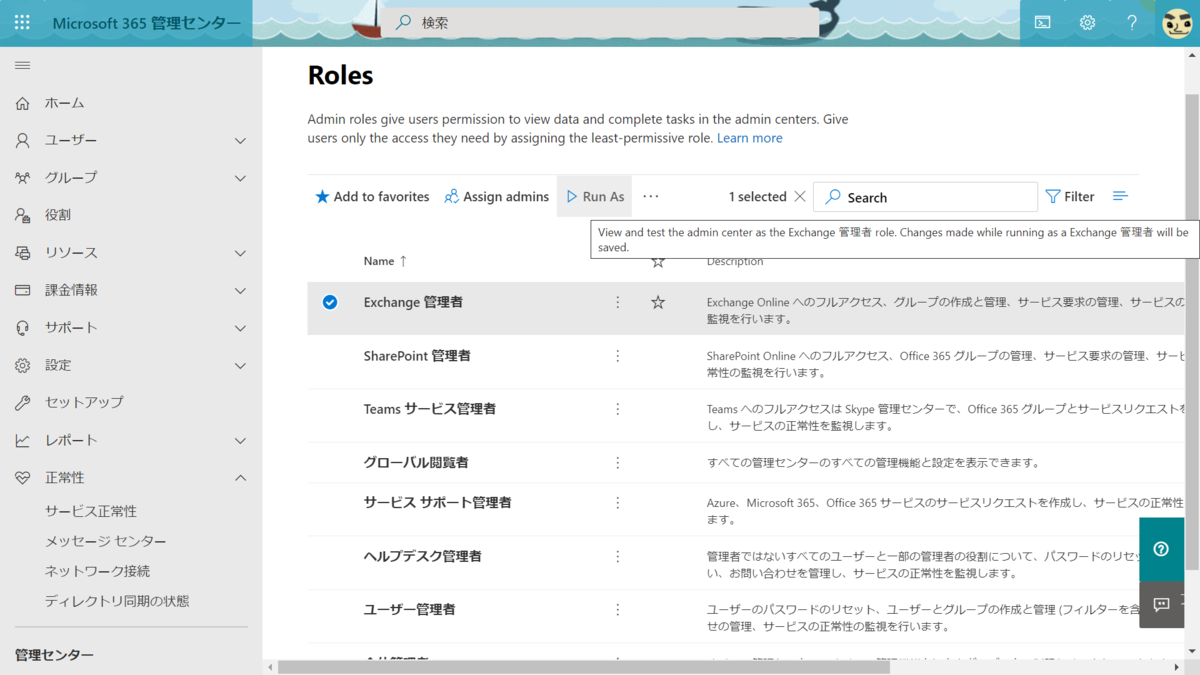Viewport: 1200px width, 675px height.
Task: Open more actions for ユーザー管理者 row
Action: click(x=618, y=609)
